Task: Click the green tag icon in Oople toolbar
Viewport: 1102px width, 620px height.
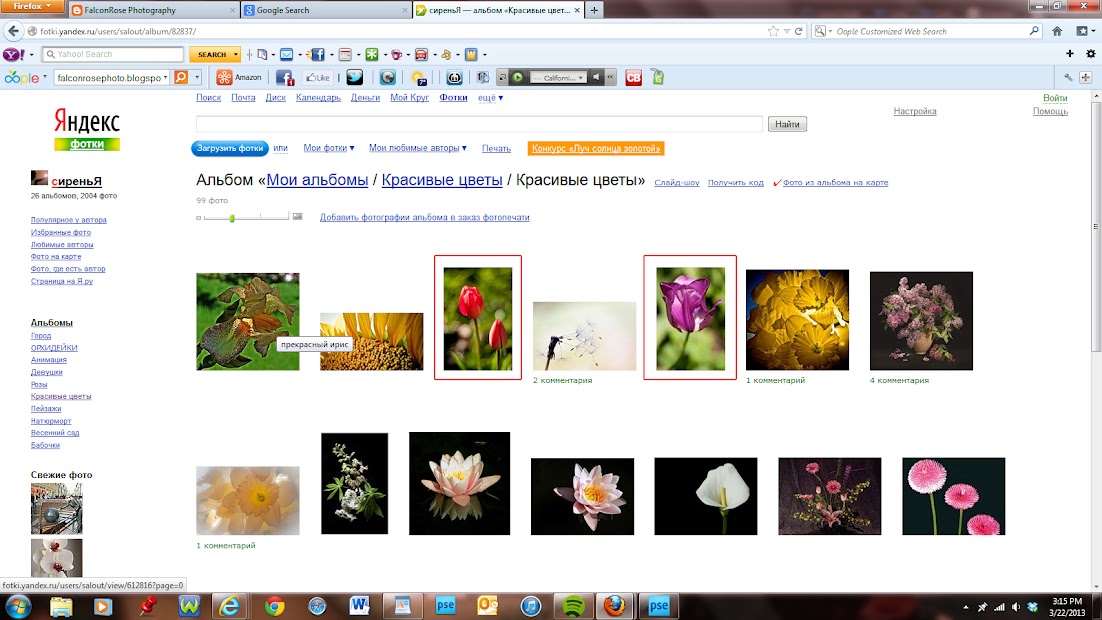Action: [x=658, y=77]
